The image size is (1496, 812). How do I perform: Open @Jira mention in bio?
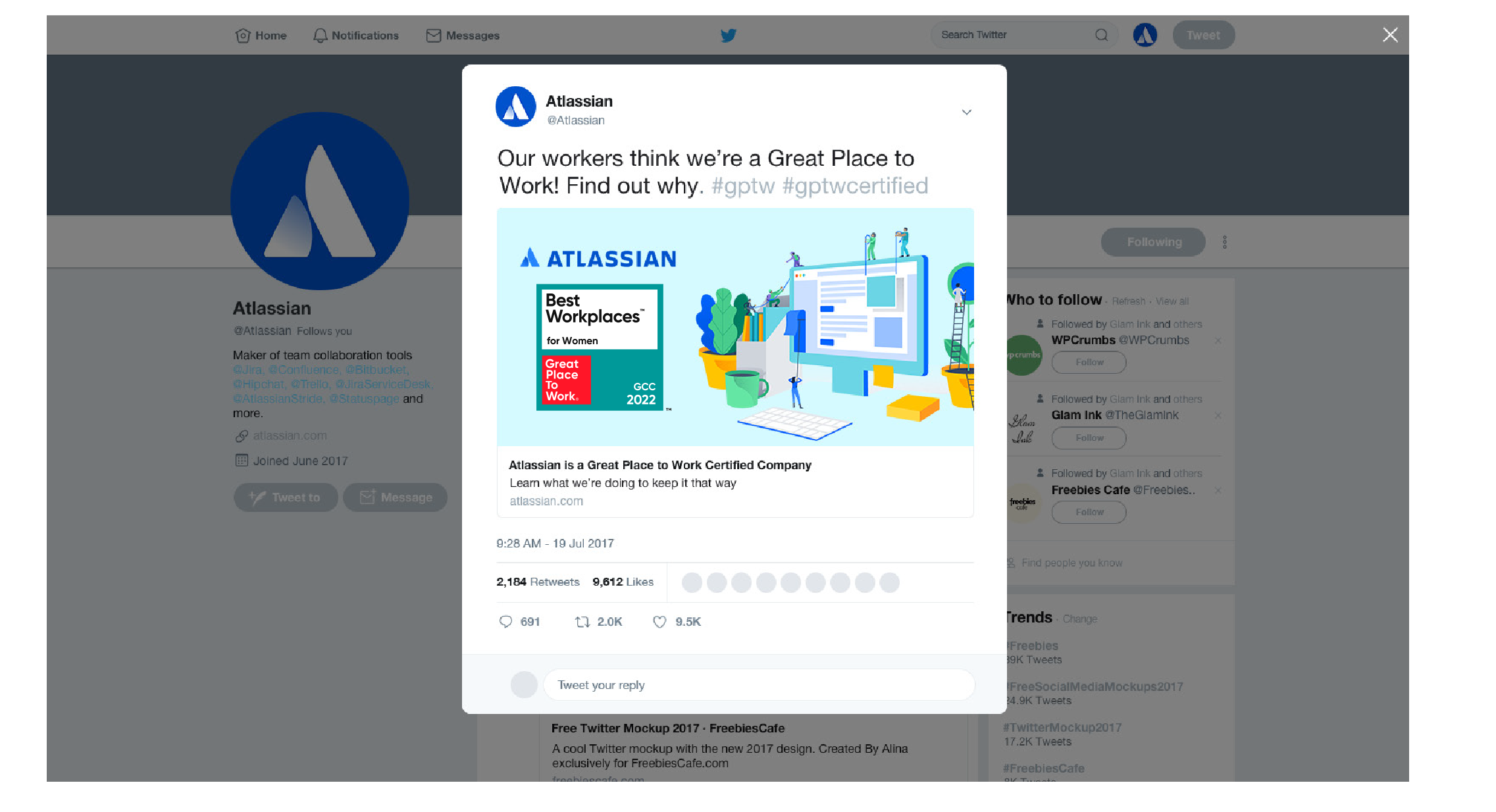(248, 370)
